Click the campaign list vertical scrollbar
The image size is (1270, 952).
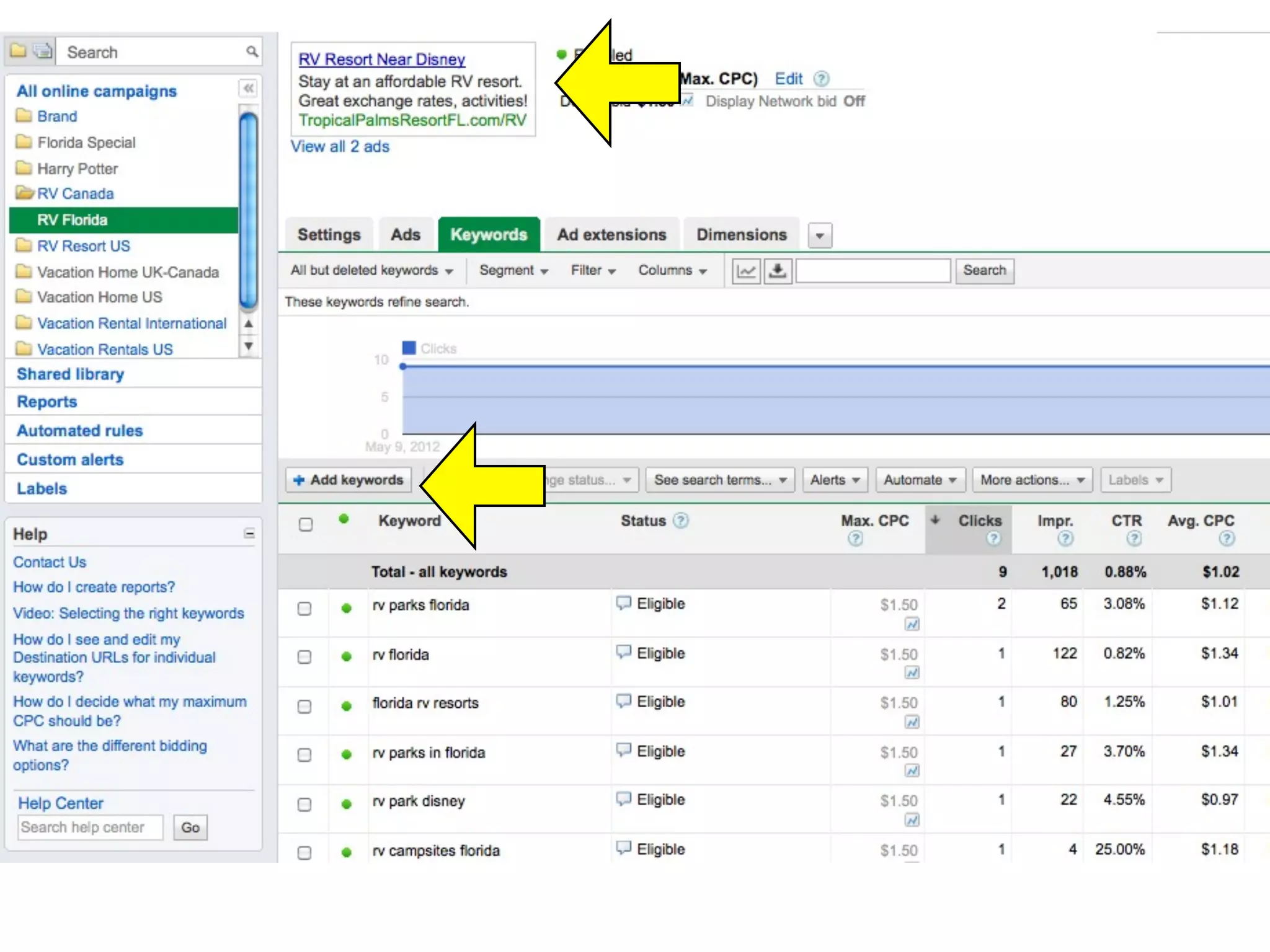pos(249,211)
